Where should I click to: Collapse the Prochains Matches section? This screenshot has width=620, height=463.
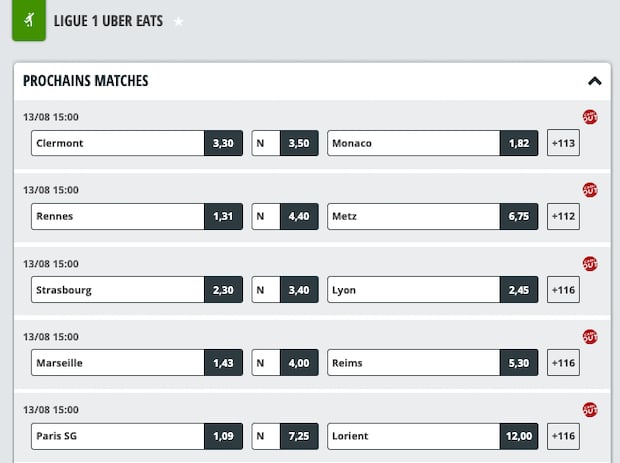pos(594,81)
